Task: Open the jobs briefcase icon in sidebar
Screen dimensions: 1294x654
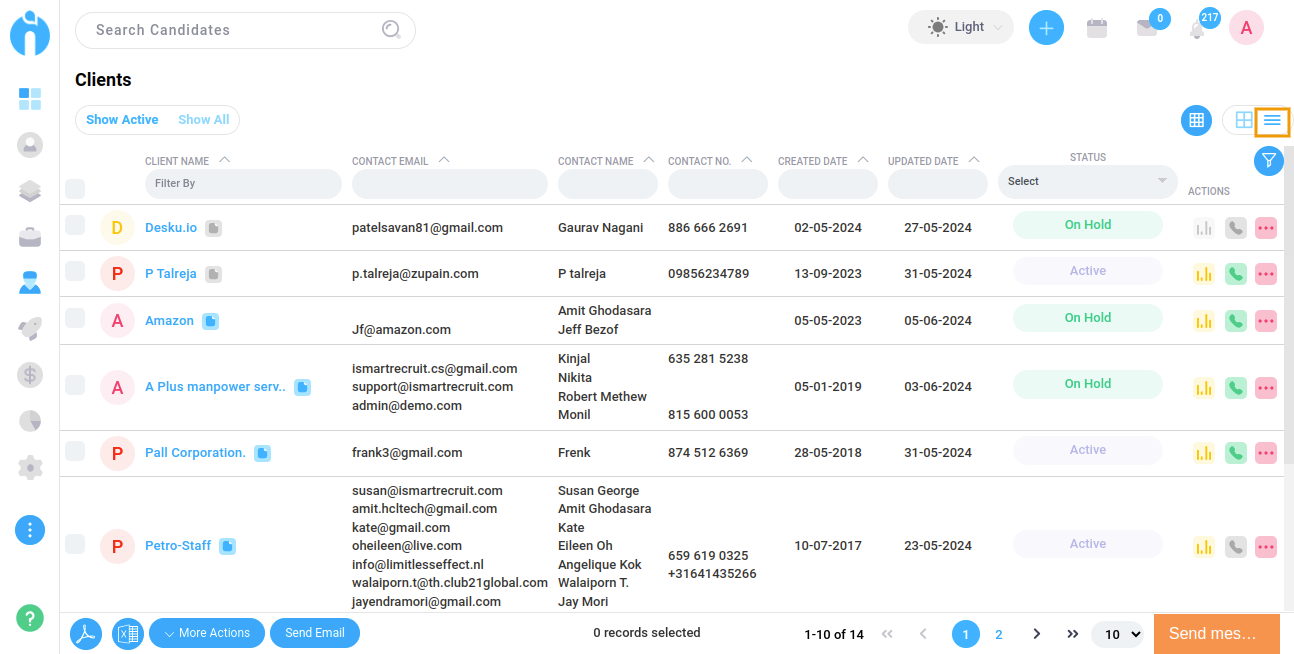Action: (30, 237)
